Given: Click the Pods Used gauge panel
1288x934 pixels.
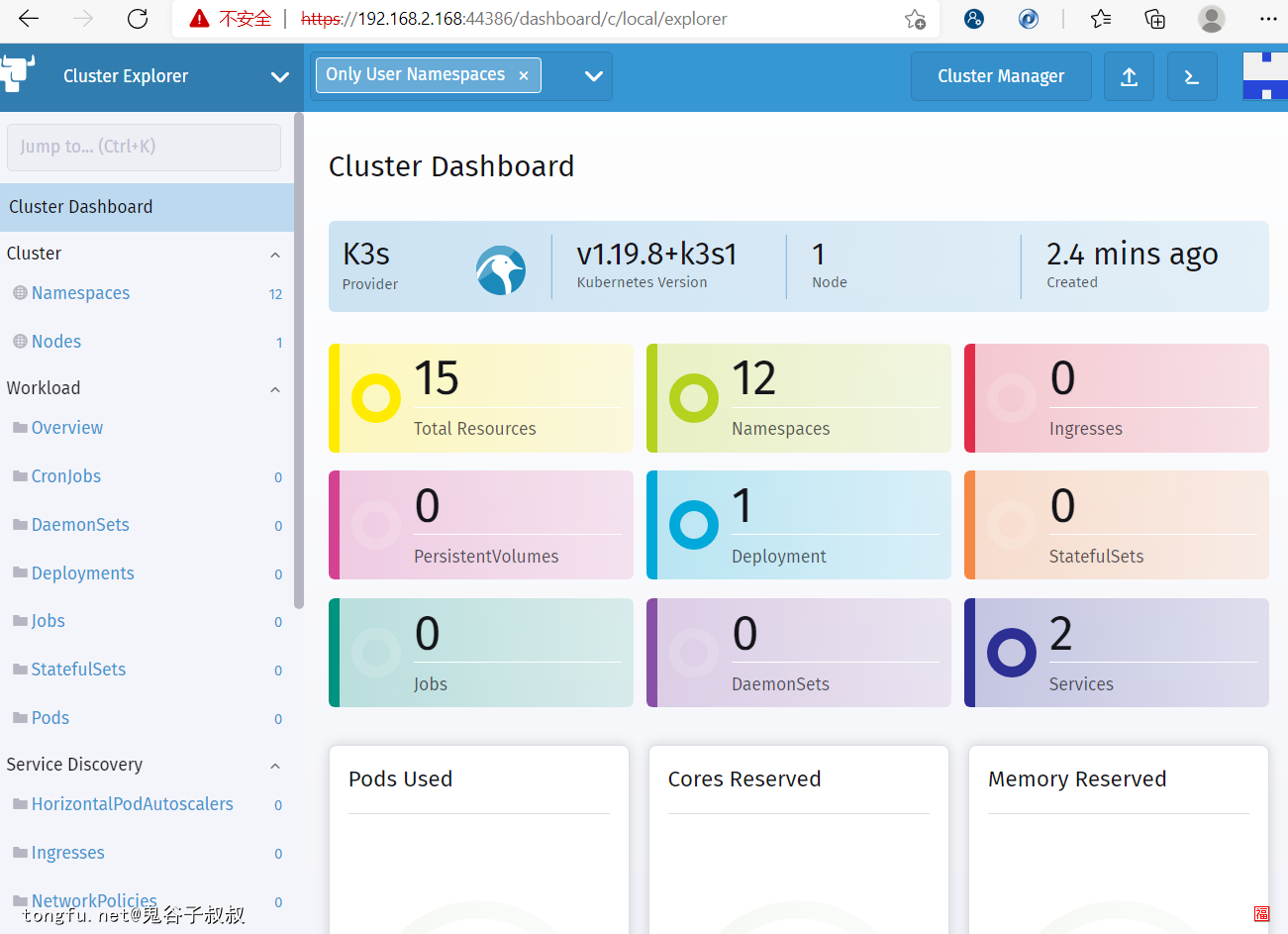Looking at the screenshot, I should point(479,840).
